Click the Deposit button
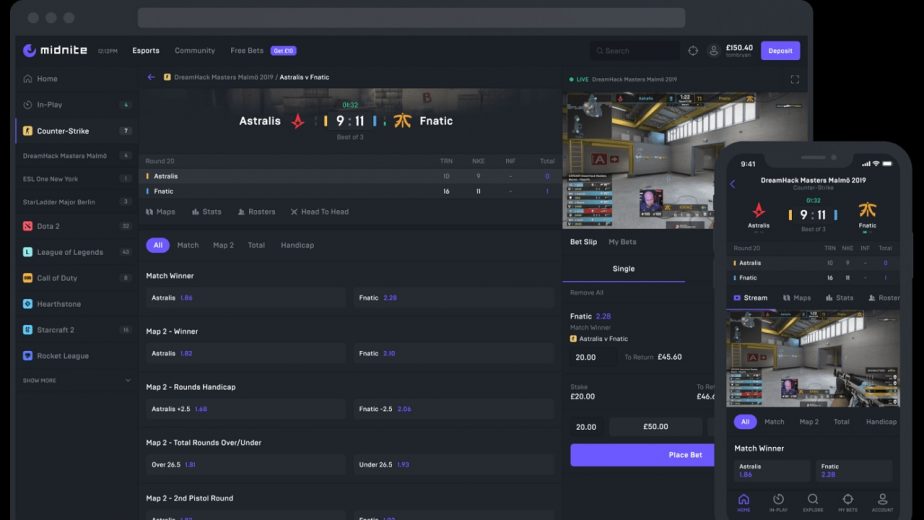Screen dimensions: 924x520 coord(780,51)
